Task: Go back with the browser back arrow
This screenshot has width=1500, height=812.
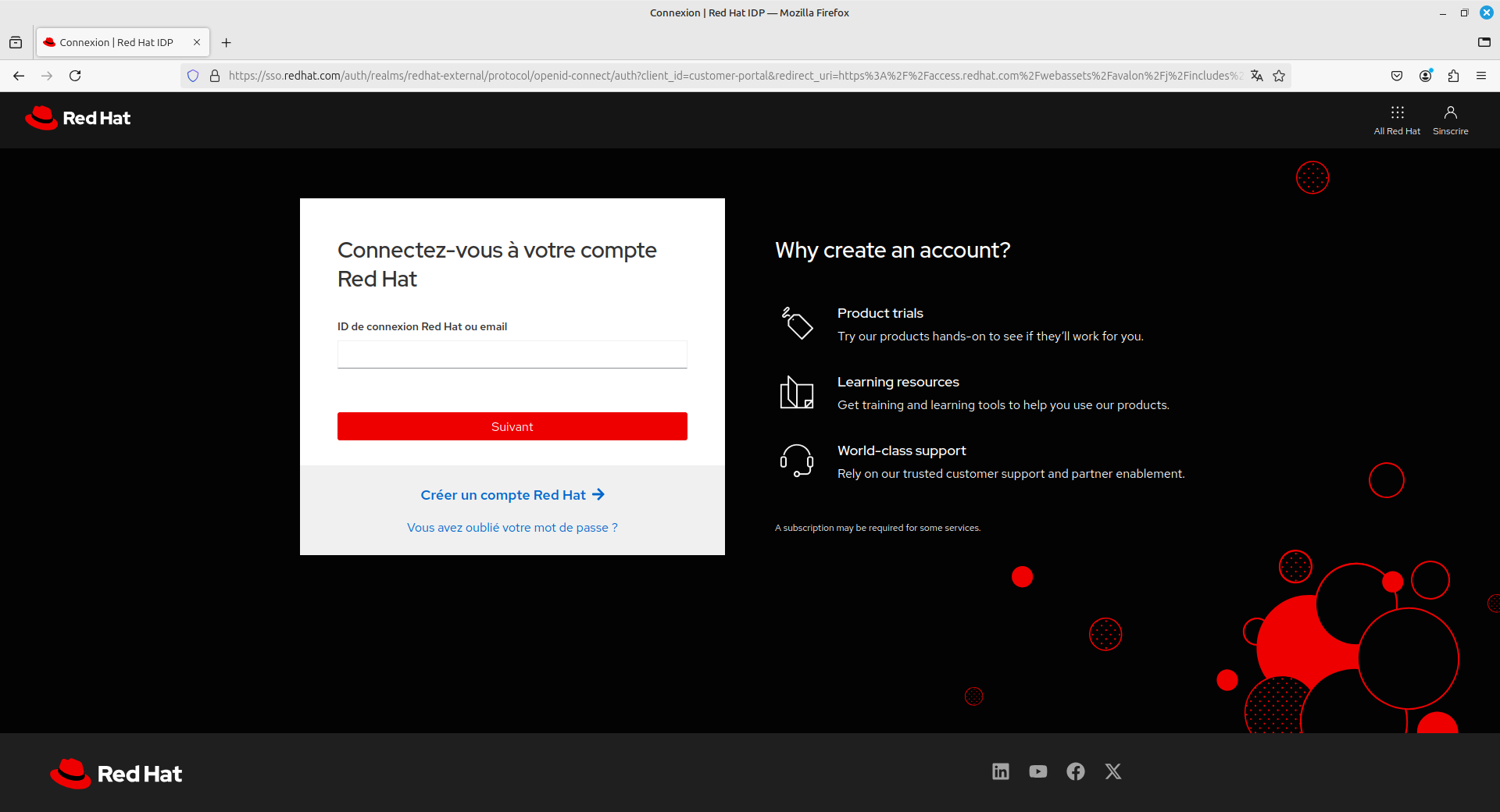Action: click(19, 76)
